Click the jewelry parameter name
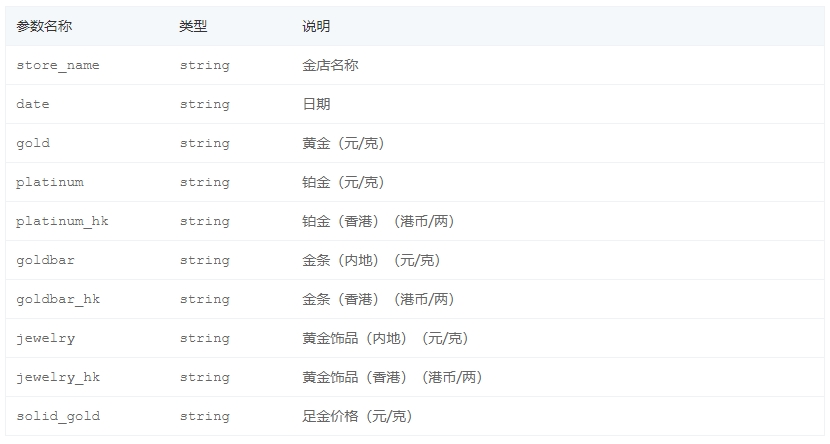Screen dimensions: 830x444 [46, 338]
